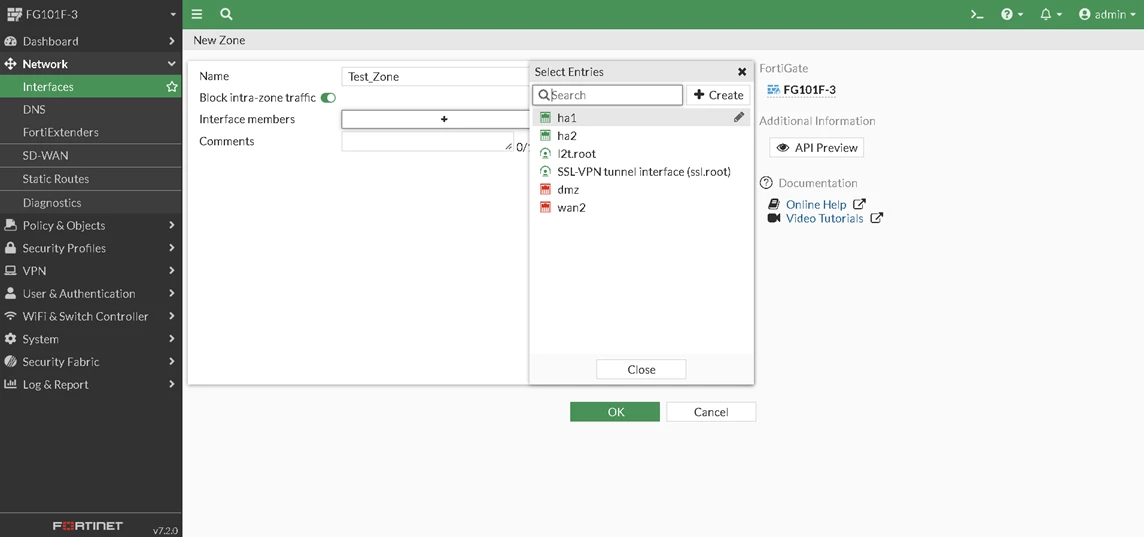Click the Log & Report chart icon
The width and height of the screenshot is (1144, 537).
[x=10, y=385]
